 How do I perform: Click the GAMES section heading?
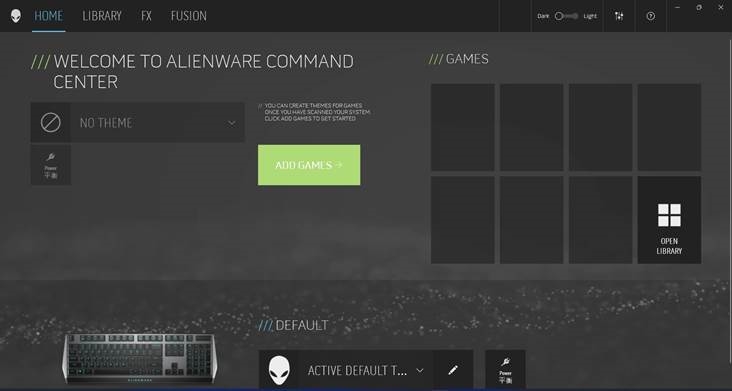tap(467, 59)
